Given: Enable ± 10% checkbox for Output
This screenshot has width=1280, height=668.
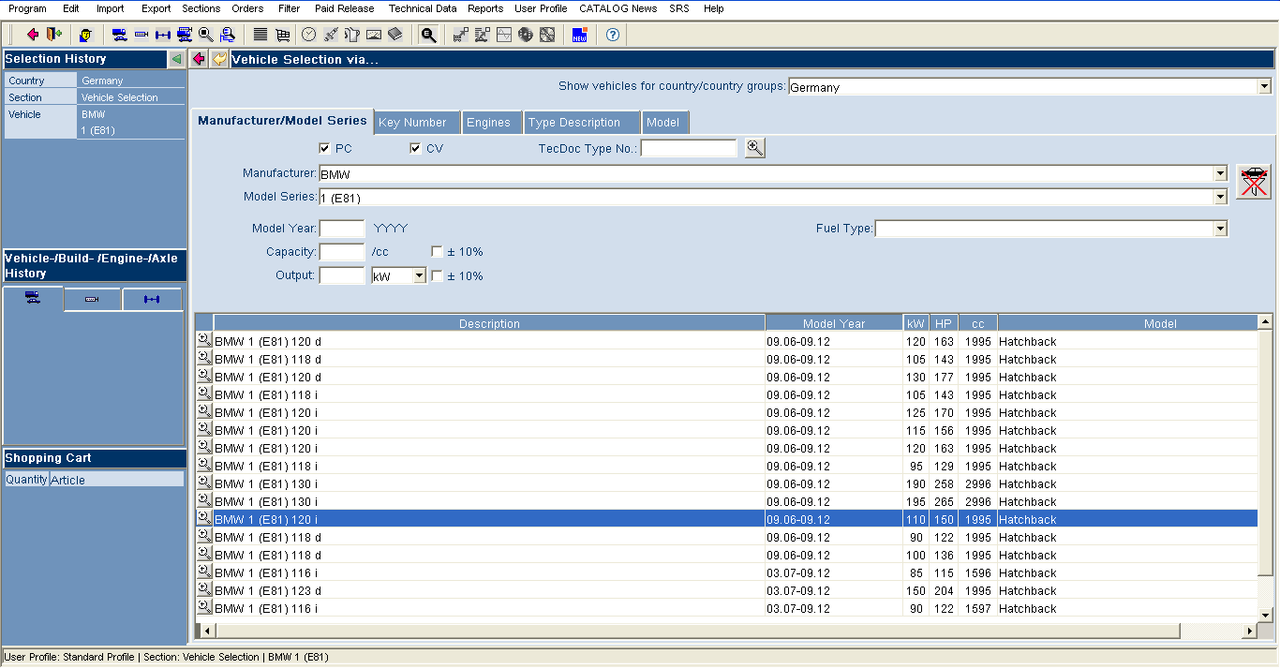Looking at the screenshot, I should tap(437, 276).
